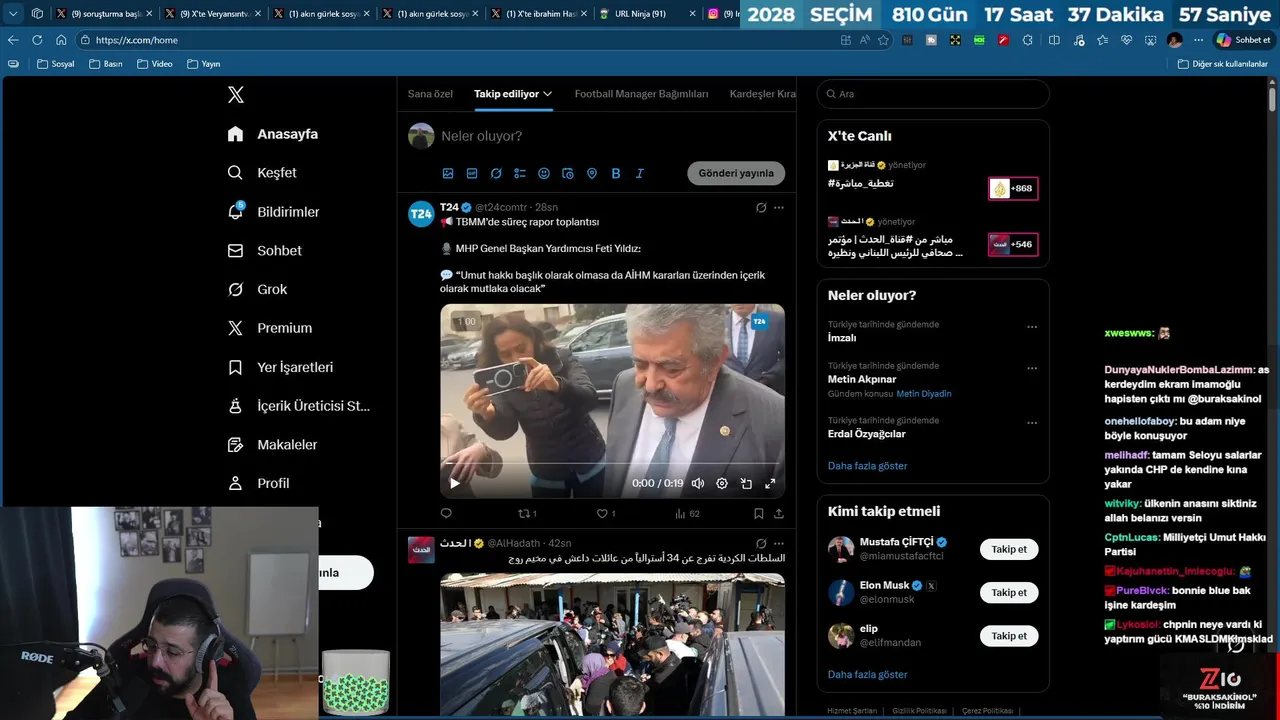
Task: Switch to Football Manager Bağımlıları tab
Action: coord(641,94)
